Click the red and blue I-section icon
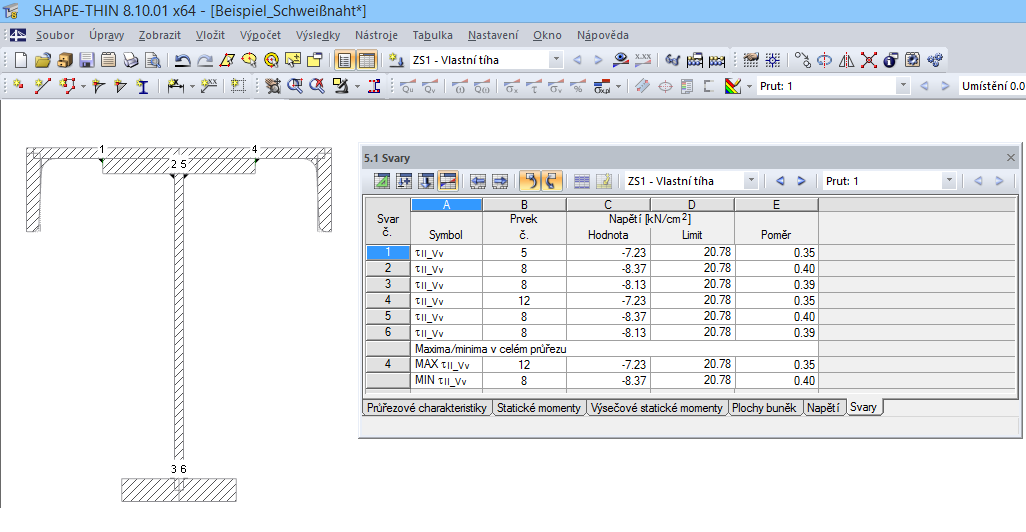Viewport: 1026px width, 532px height. (x=374, y=86)
